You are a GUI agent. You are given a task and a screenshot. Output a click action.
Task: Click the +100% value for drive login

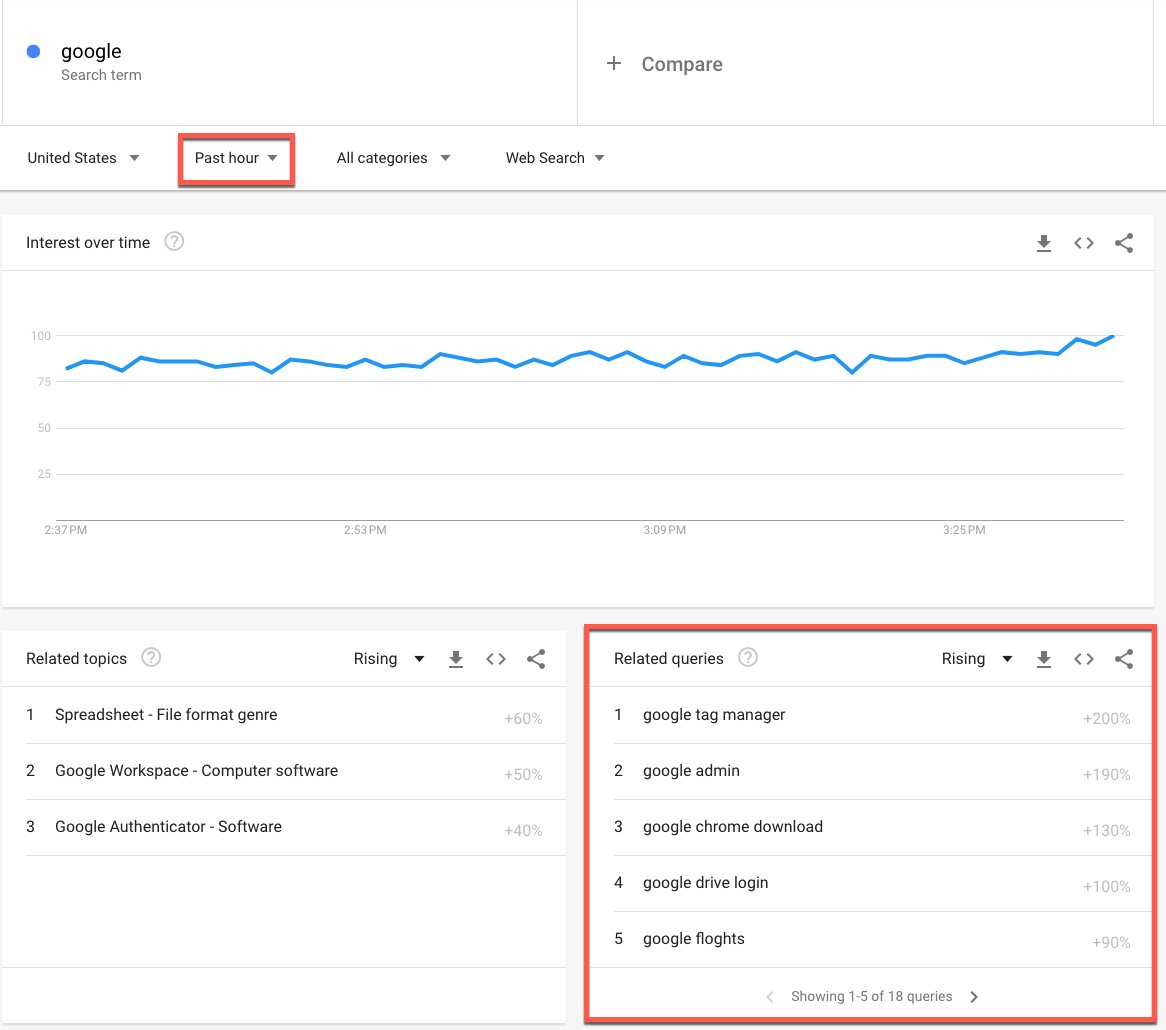point(1107,886)
